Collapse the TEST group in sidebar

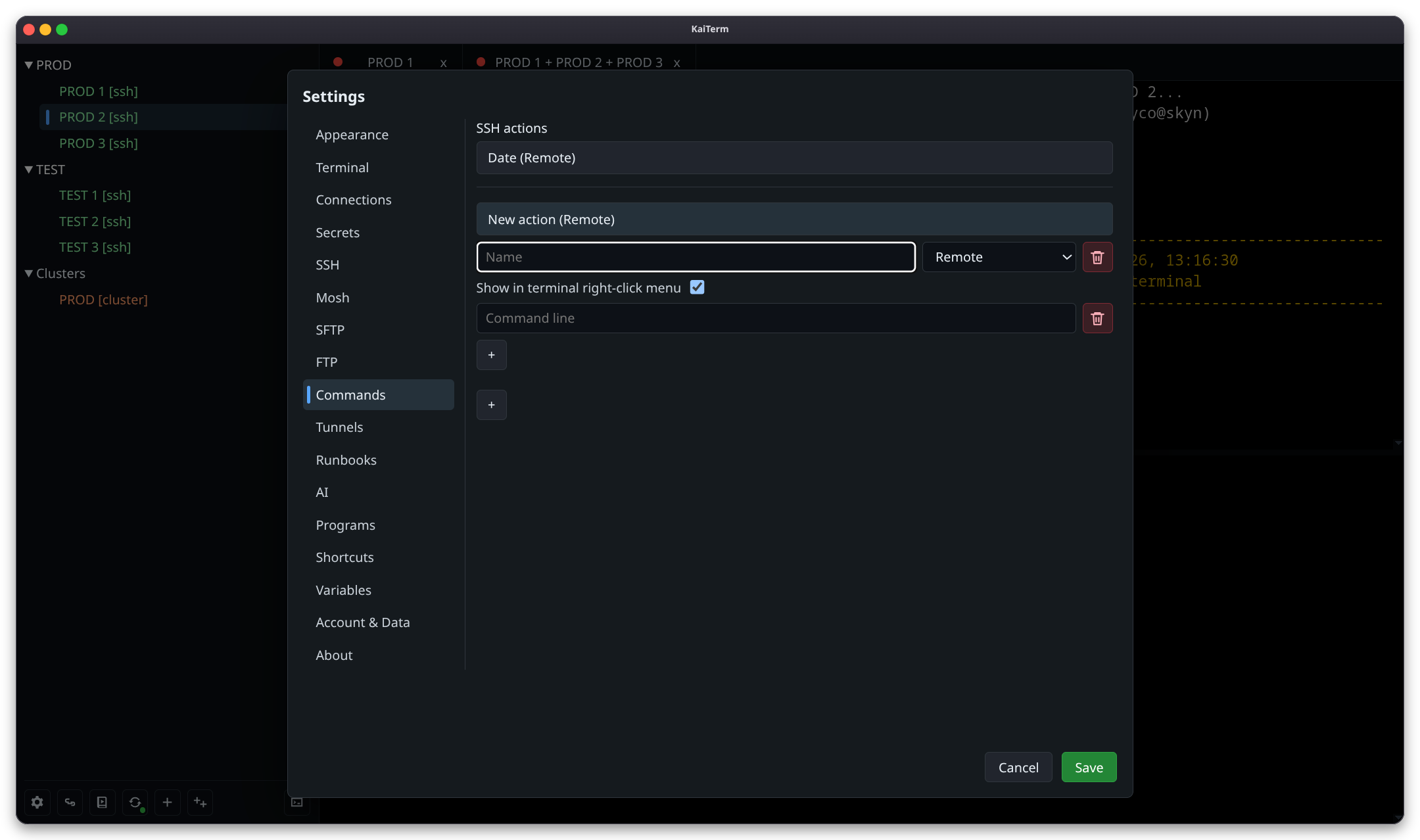pos(29,170)
